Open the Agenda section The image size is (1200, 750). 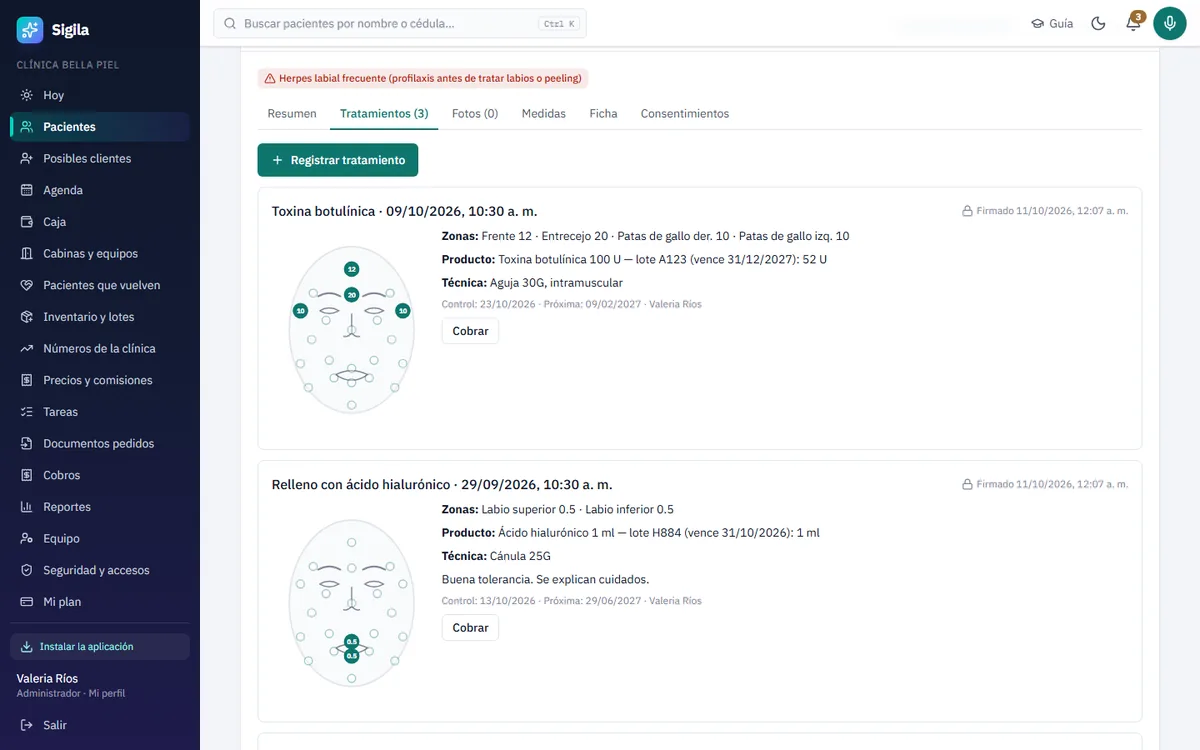(100, 190)
